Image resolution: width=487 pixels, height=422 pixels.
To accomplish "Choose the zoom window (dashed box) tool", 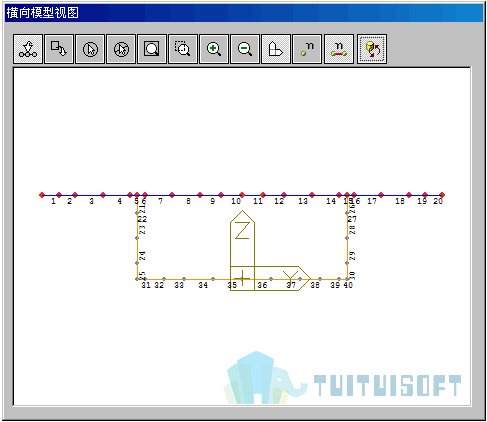I will tap(183, 49).
